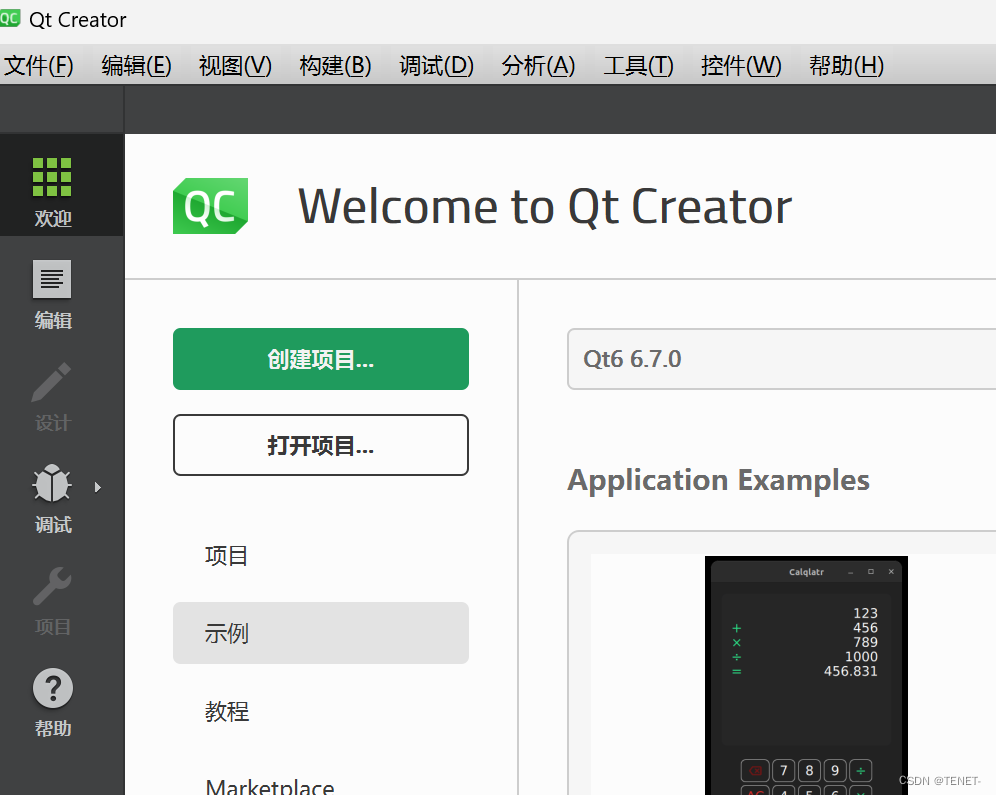The height and width of the screenshot is (795, 996).
Task: Open the 编辑(E) menu
Action: (137, 65)
